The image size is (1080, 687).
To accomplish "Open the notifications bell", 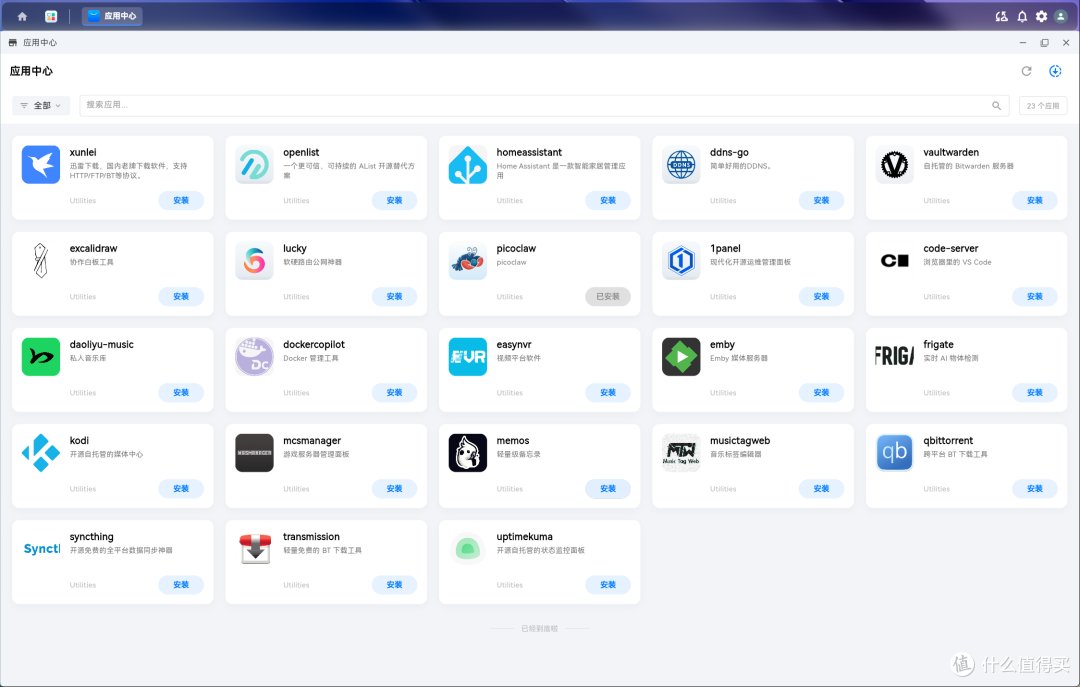I will (x=1022, y=16).
